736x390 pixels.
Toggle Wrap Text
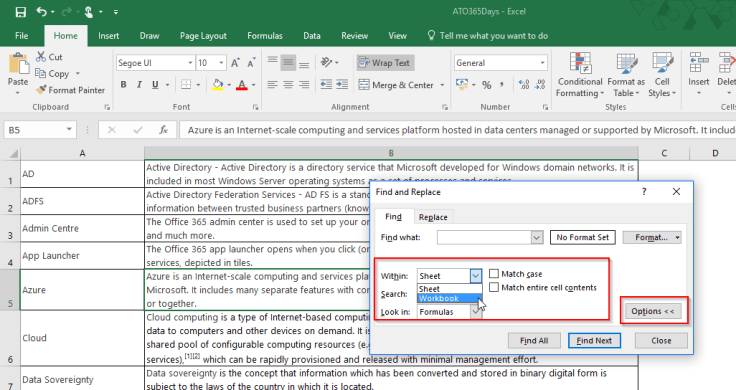click(x=385, y=63)
